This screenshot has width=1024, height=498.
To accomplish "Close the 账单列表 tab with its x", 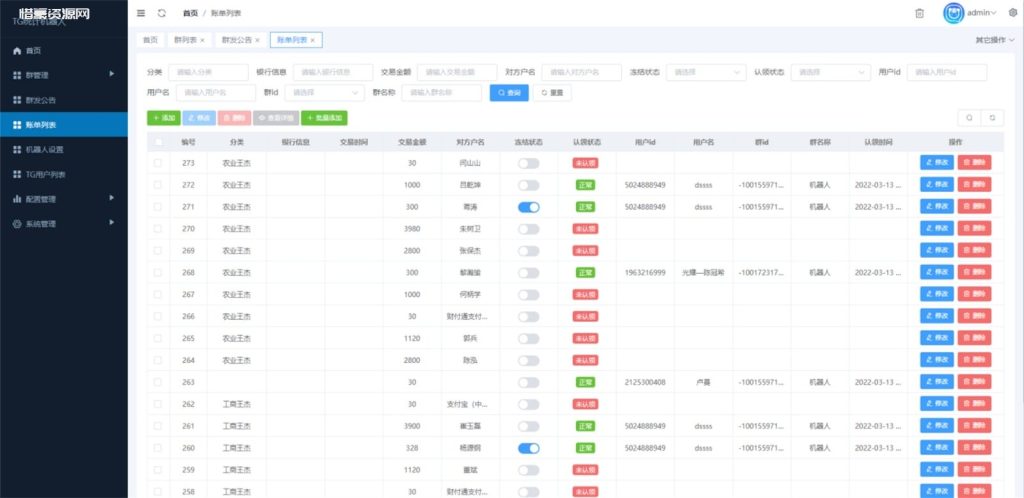I will pyautogui.click(x=313, y=40).
